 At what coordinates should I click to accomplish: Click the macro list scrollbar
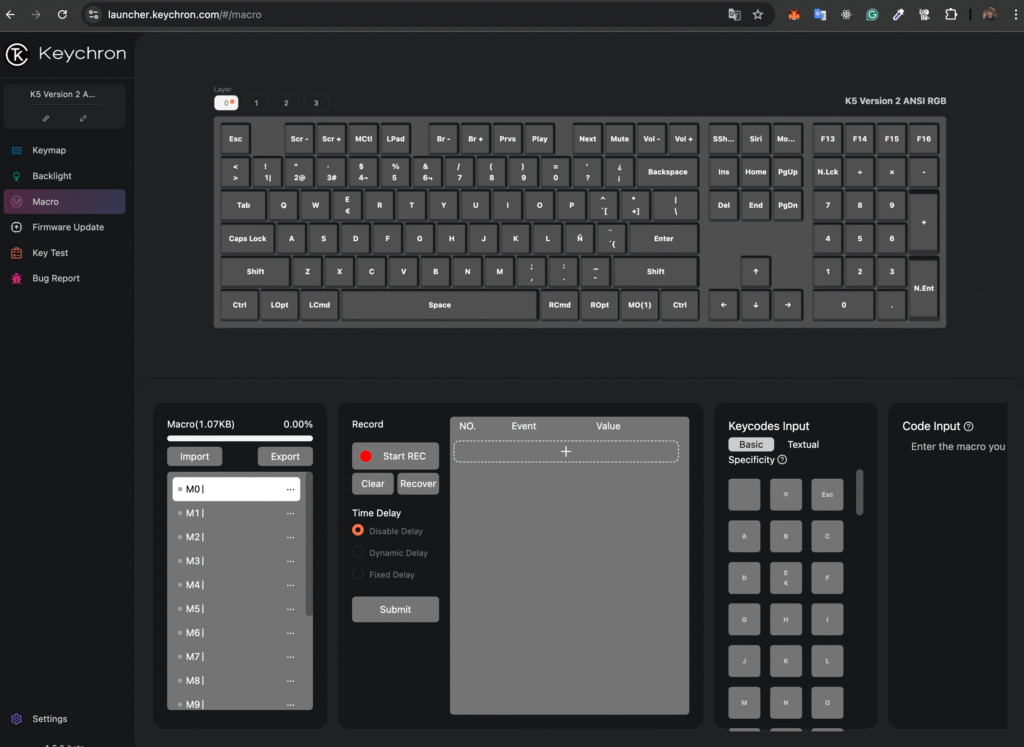[x=309, y=544]
